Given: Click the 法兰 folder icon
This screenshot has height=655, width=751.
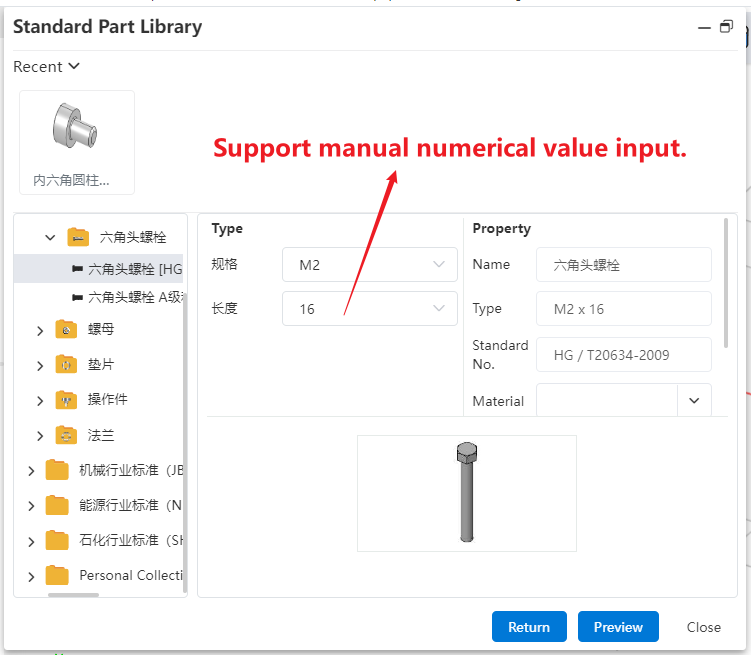Looking at the screenshot, I should 66,435.
